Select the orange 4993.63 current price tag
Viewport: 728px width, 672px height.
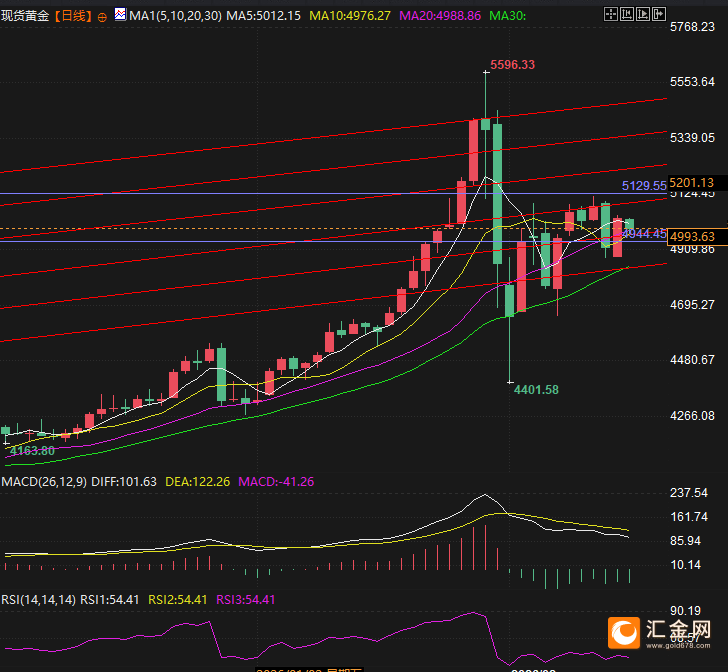pos(692,236)
